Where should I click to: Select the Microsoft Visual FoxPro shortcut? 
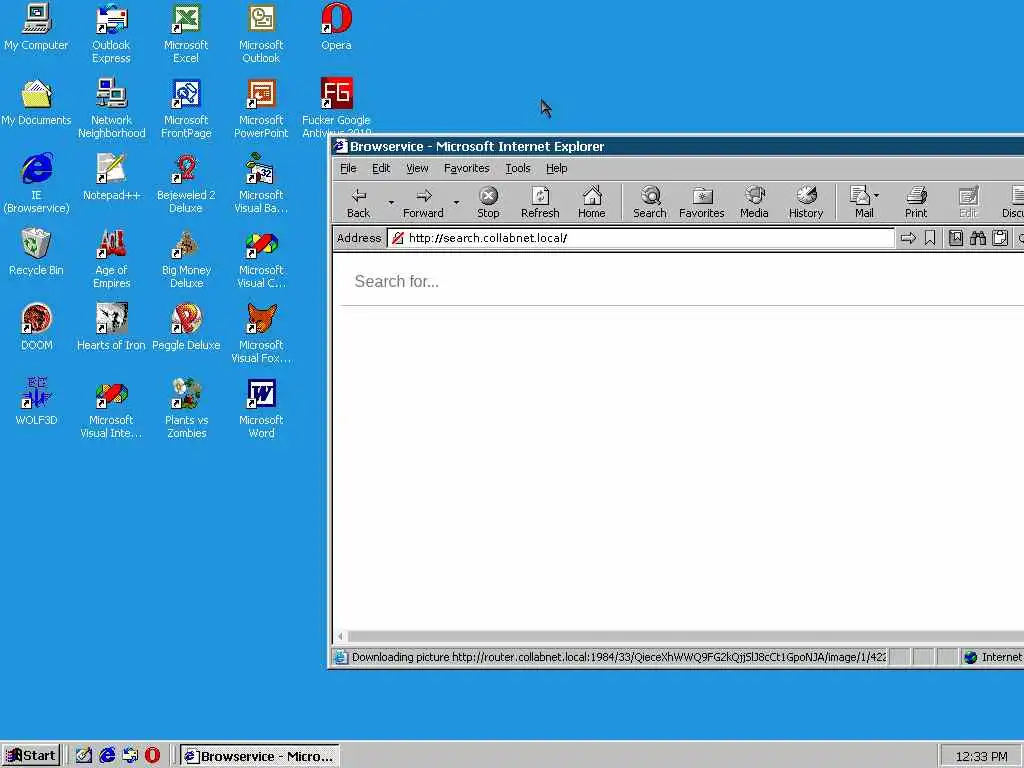(x=261, y=334)
